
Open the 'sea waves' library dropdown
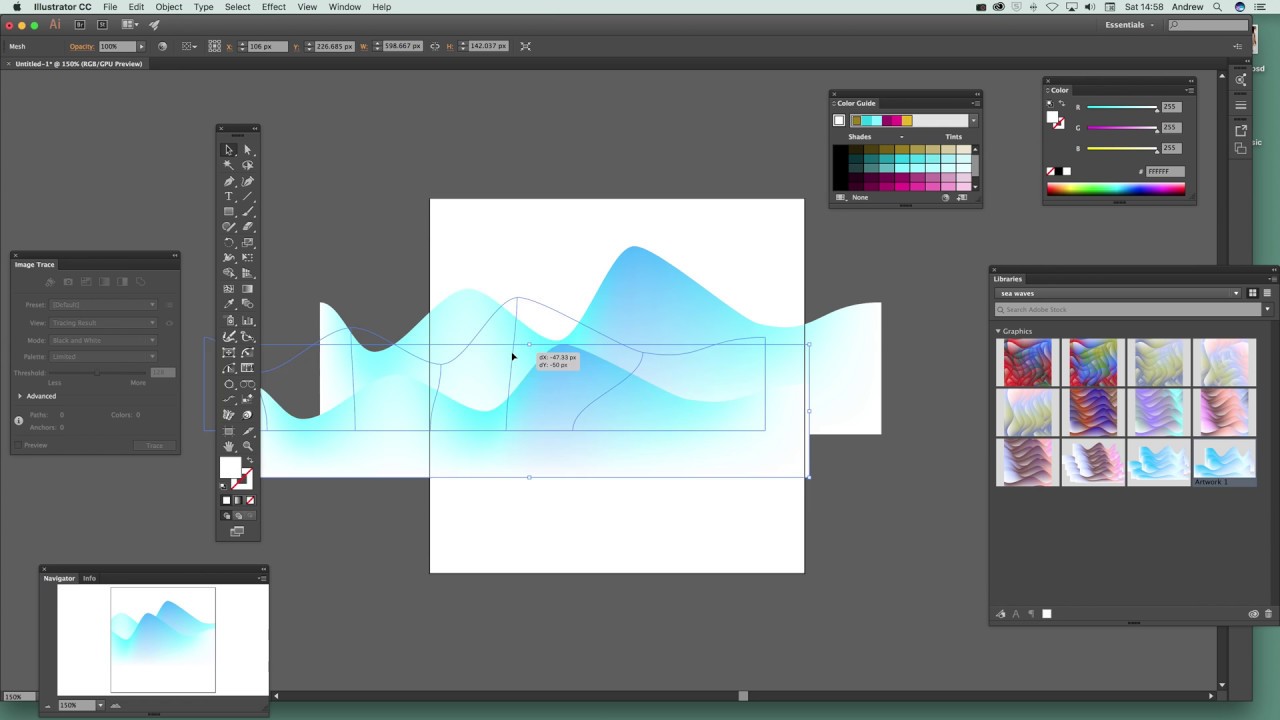tap(1118, 293)
